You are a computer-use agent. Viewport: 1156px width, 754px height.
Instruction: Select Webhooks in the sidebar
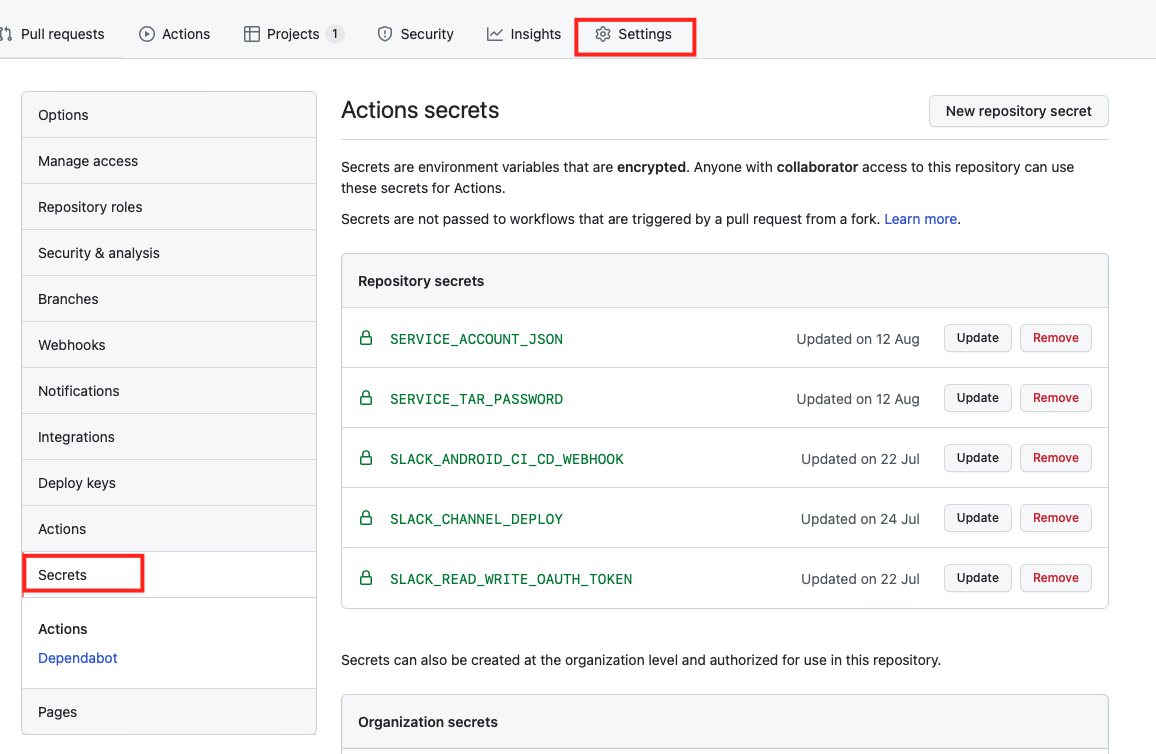click(169, 345)
